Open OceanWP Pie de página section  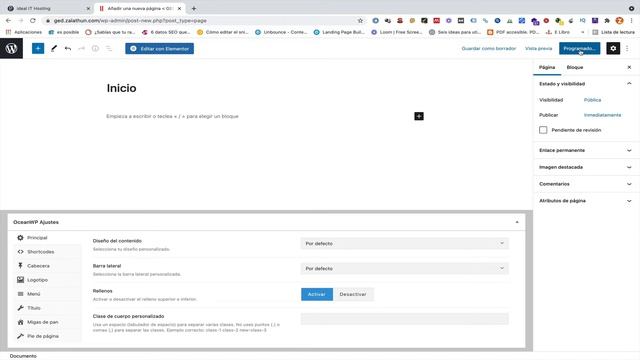point(43,336)
